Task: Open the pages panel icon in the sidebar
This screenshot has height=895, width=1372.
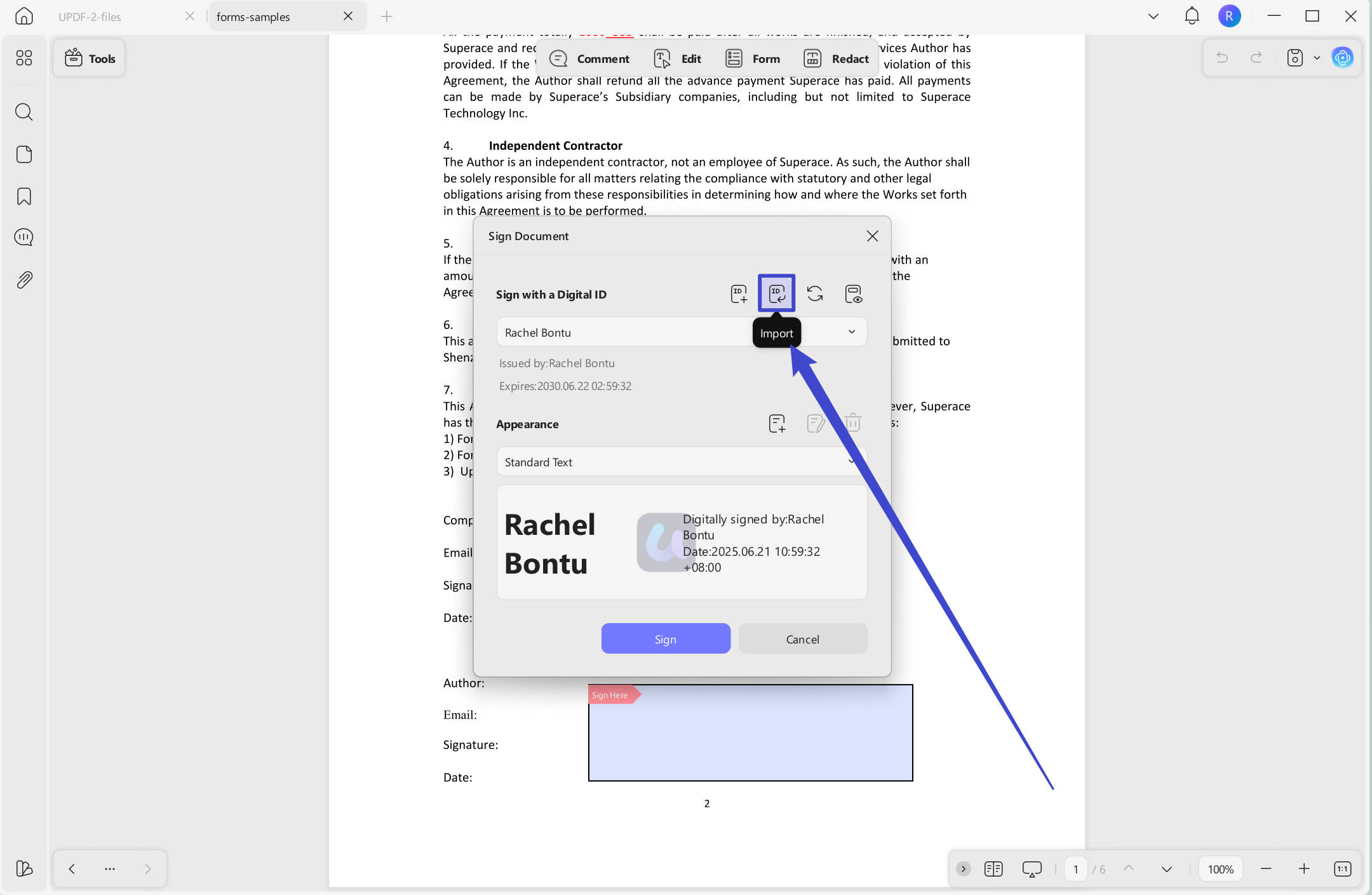Action: pos(24,154)
